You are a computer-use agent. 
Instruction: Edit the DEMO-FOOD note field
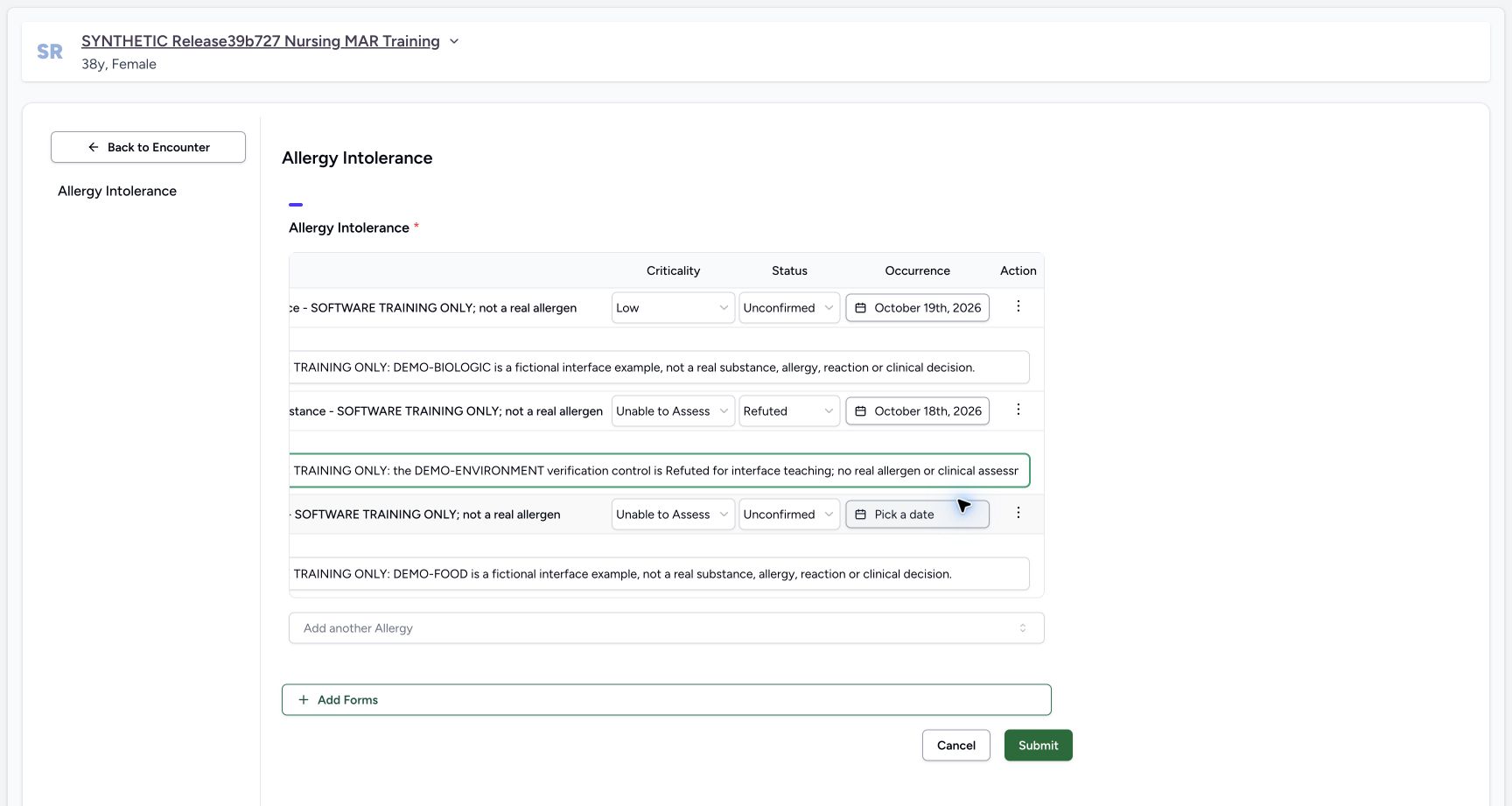(659, 574)
